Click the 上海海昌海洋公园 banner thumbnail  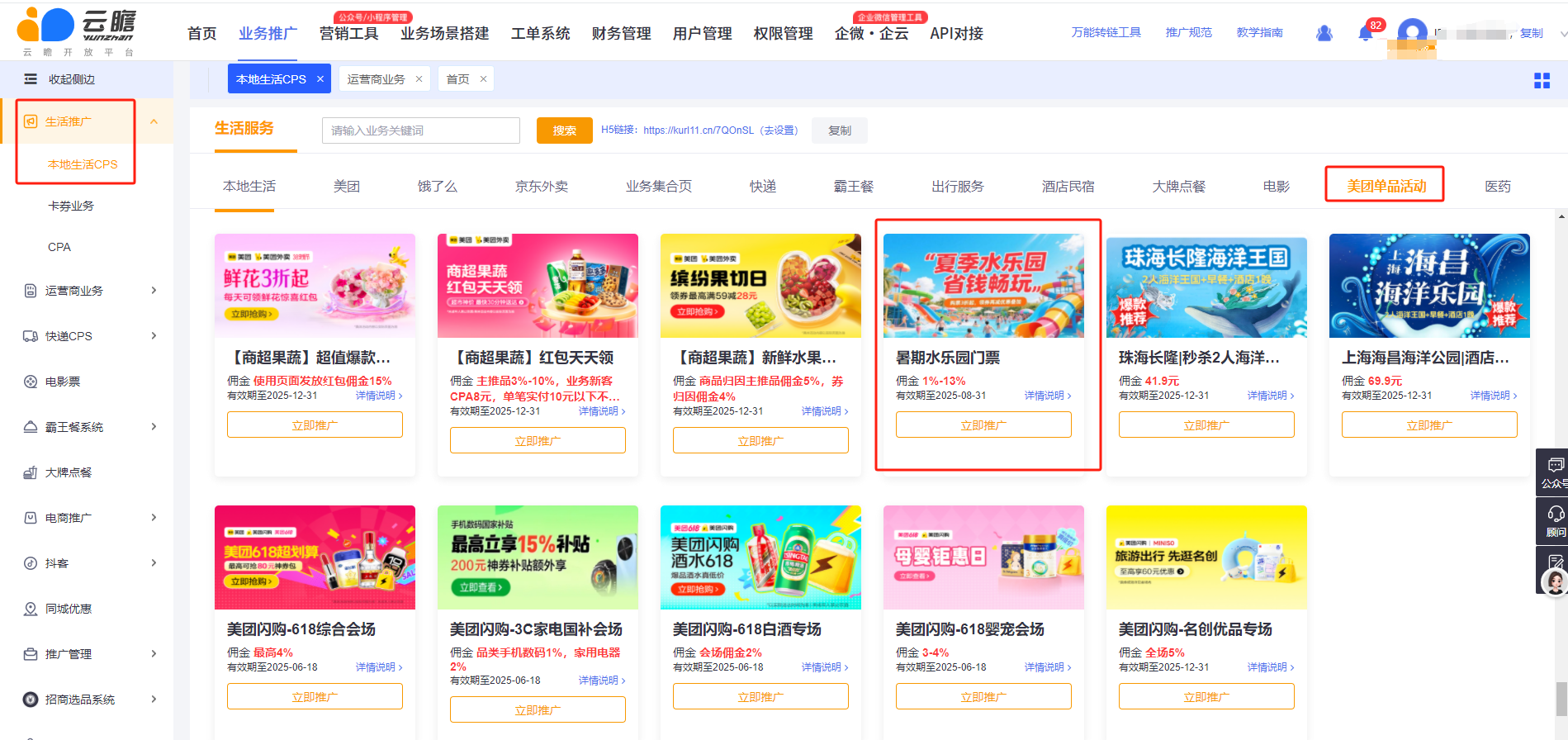(x=1428, y=286)
